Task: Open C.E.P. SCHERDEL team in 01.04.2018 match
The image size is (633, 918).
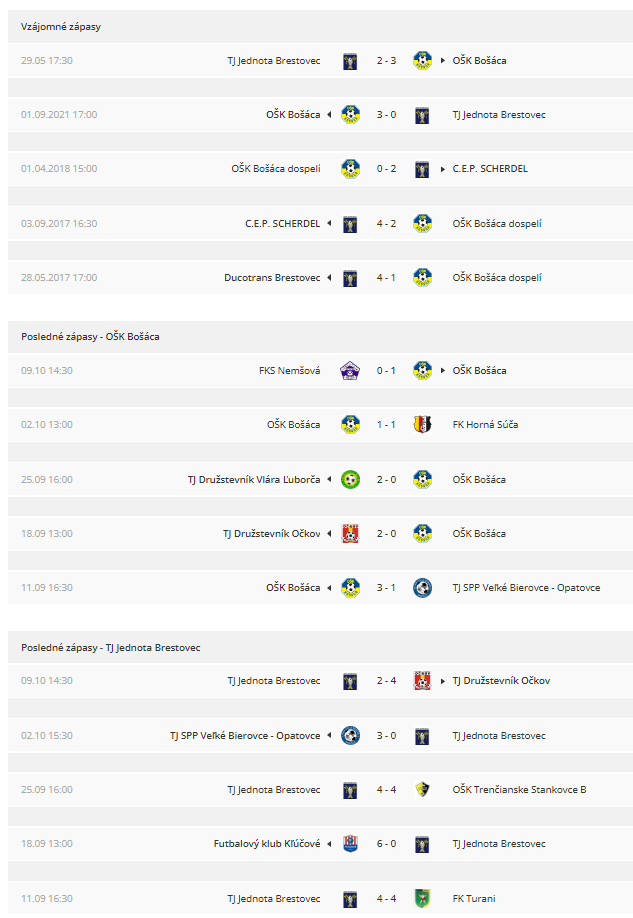Action: pos(490,169)
